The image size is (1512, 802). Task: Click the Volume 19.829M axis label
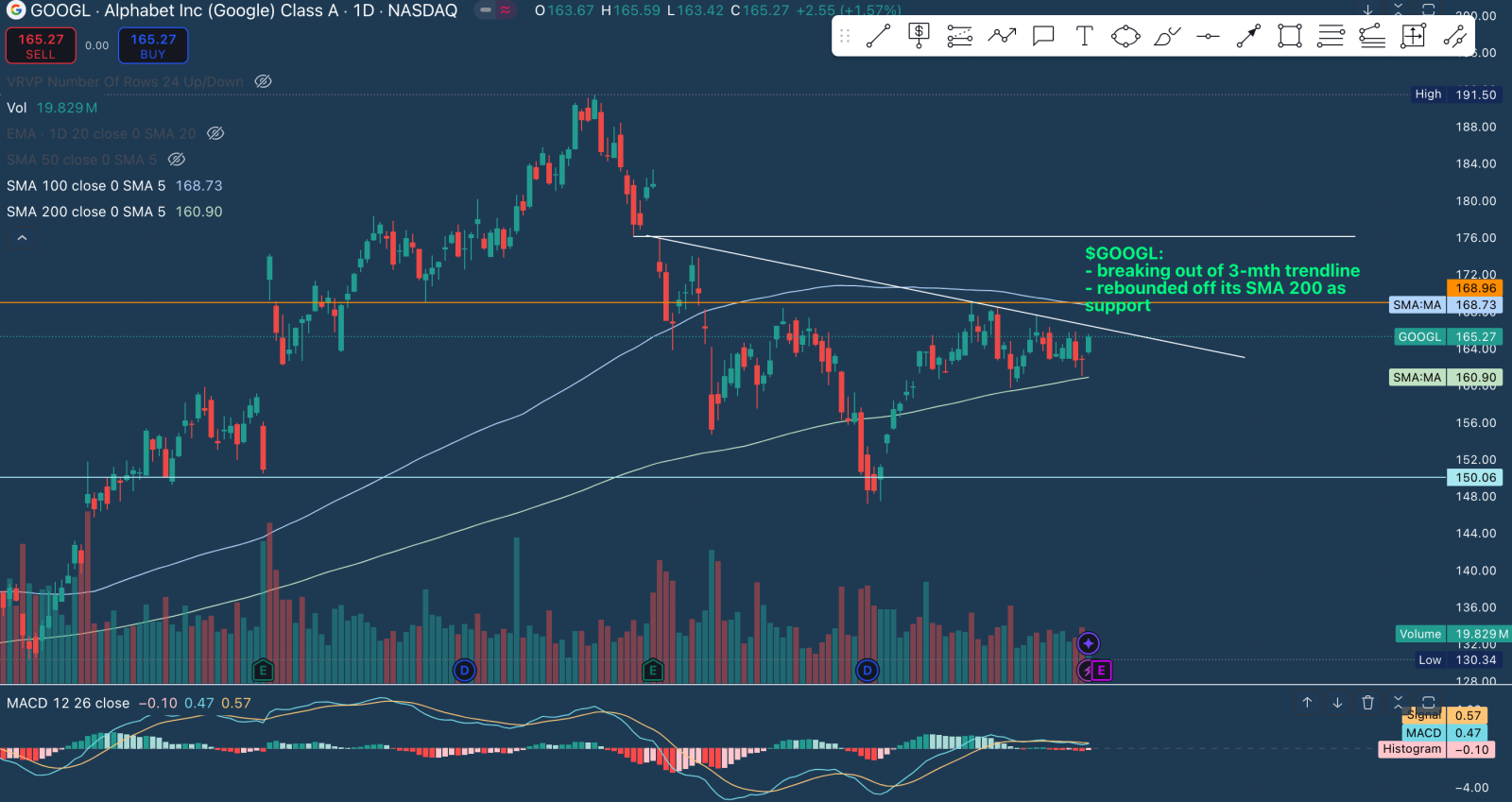coord(1453,634)
